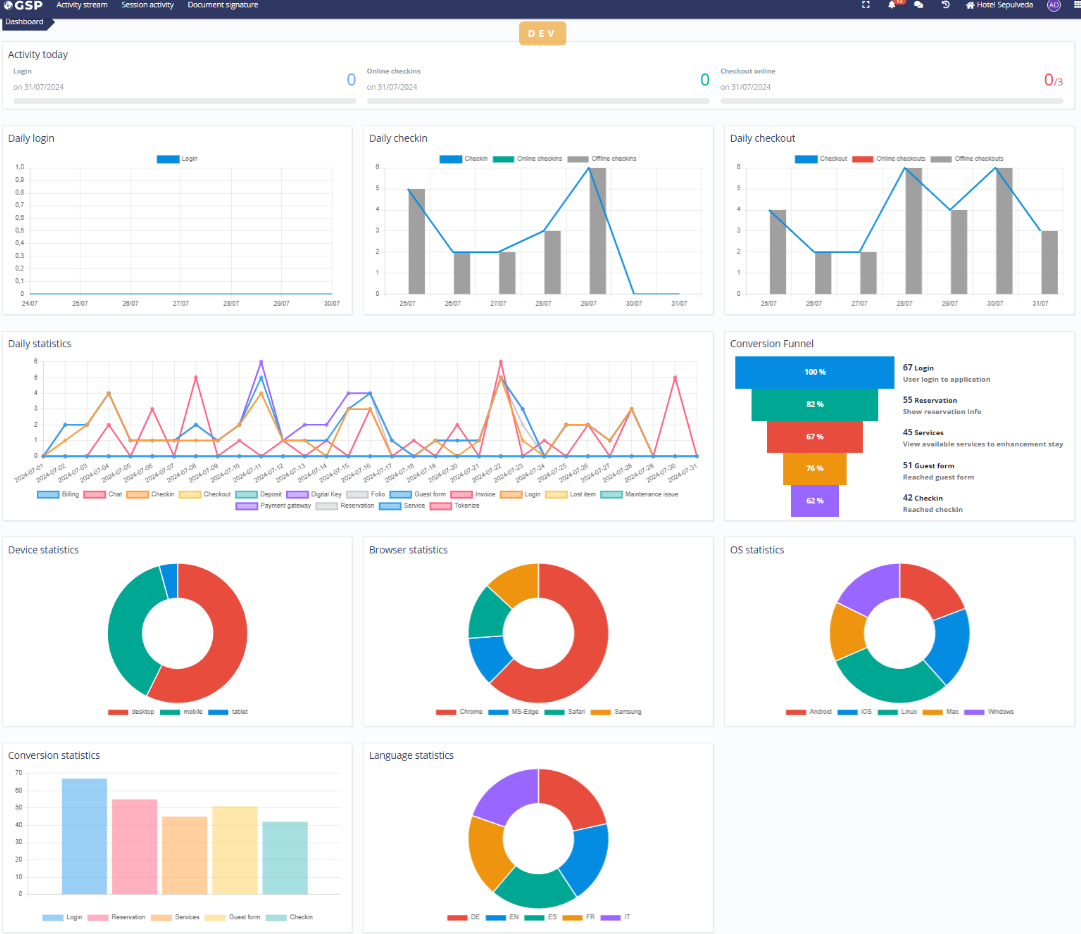
Task: Toggle fullscreen mode icon
Action: (x=866, y=5)
